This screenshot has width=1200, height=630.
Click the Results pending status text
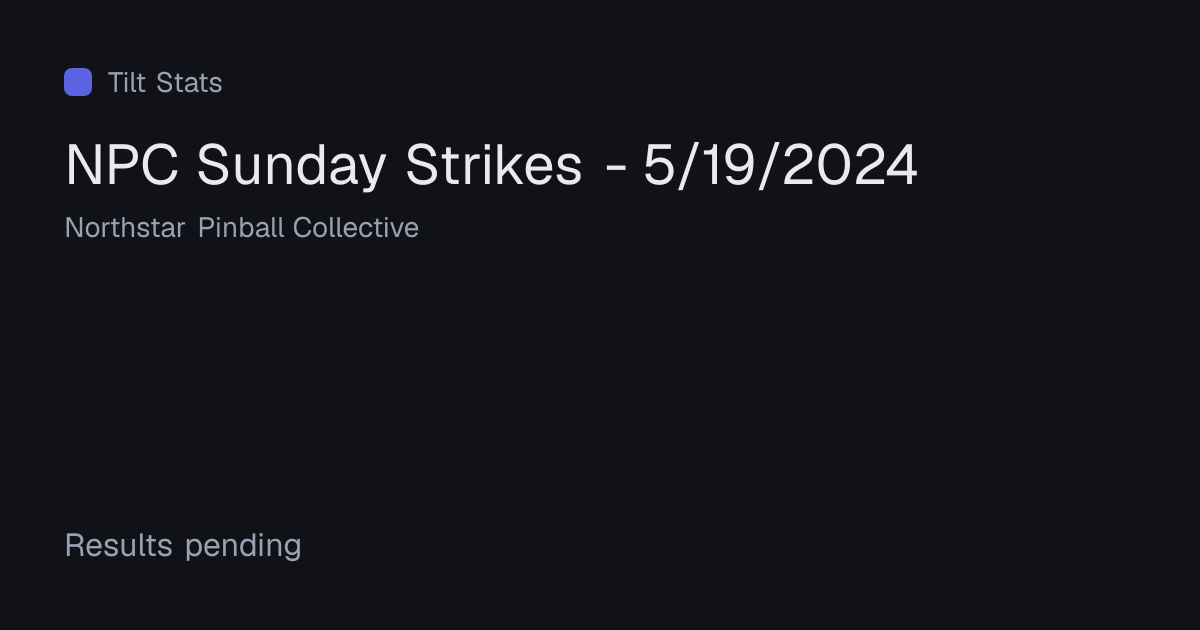[183, 546]
